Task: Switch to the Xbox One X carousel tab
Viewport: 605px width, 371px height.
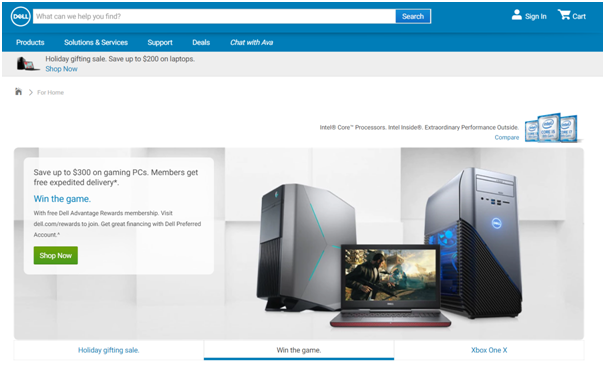Action: [x=489, y=350]
